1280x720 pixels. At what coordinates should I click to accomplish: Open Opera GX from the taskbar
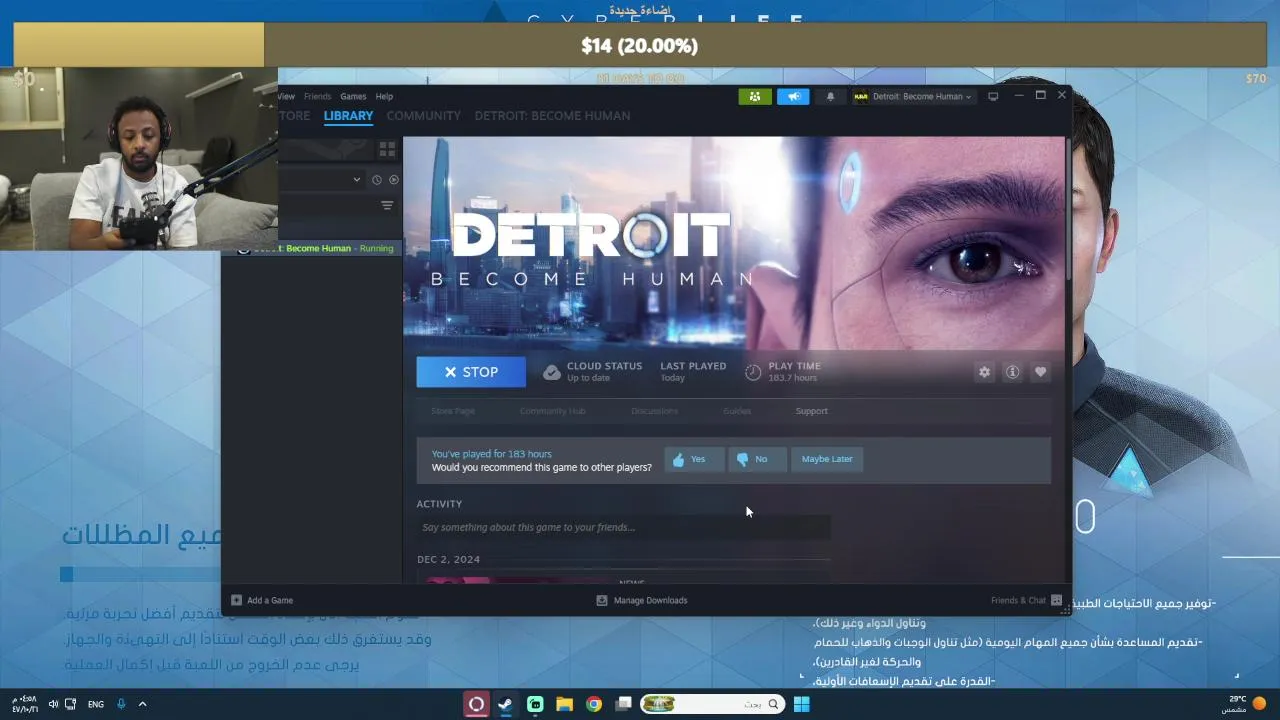[476, 704]
